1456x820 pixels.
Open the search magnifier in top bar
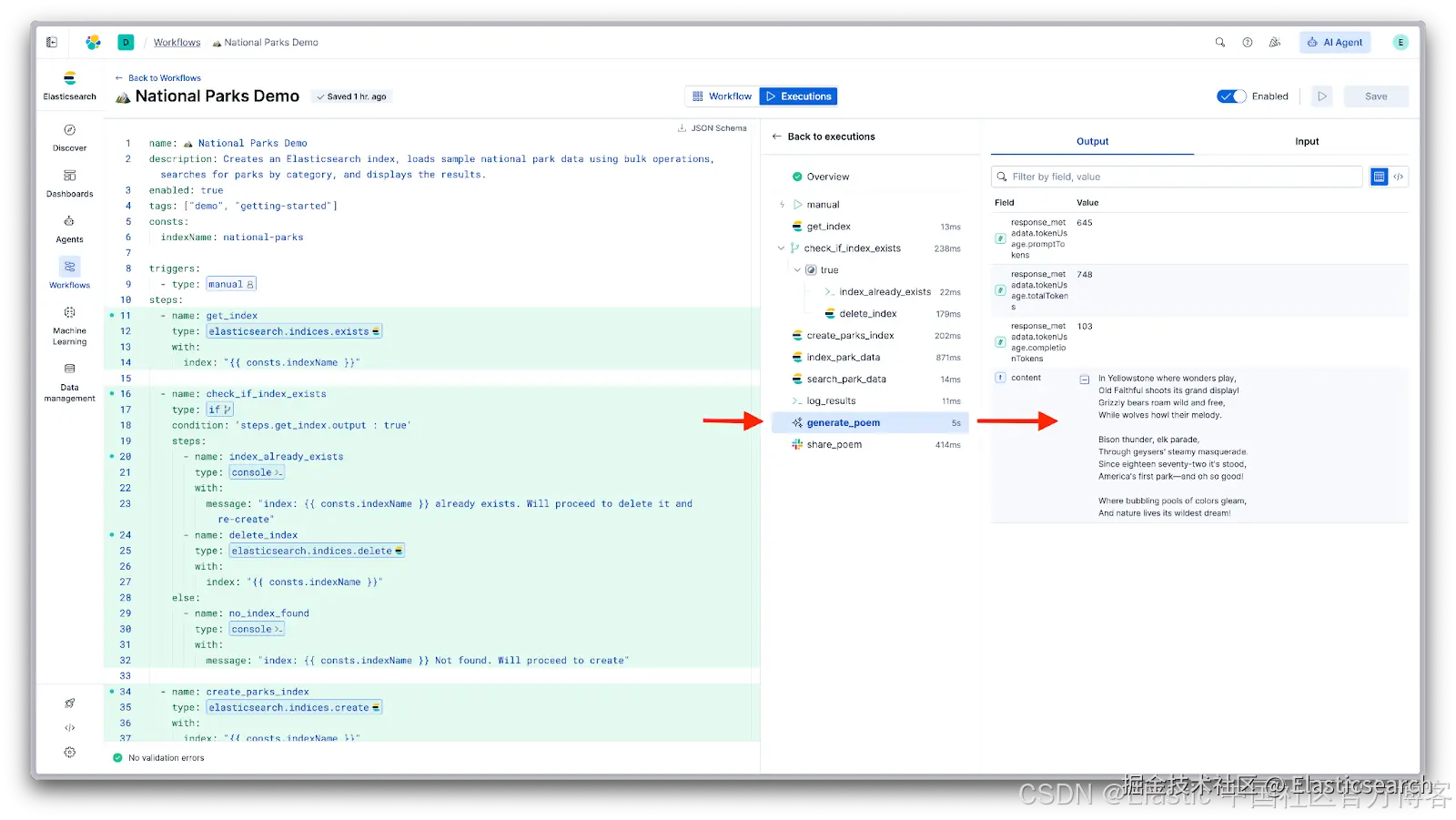1219,42
